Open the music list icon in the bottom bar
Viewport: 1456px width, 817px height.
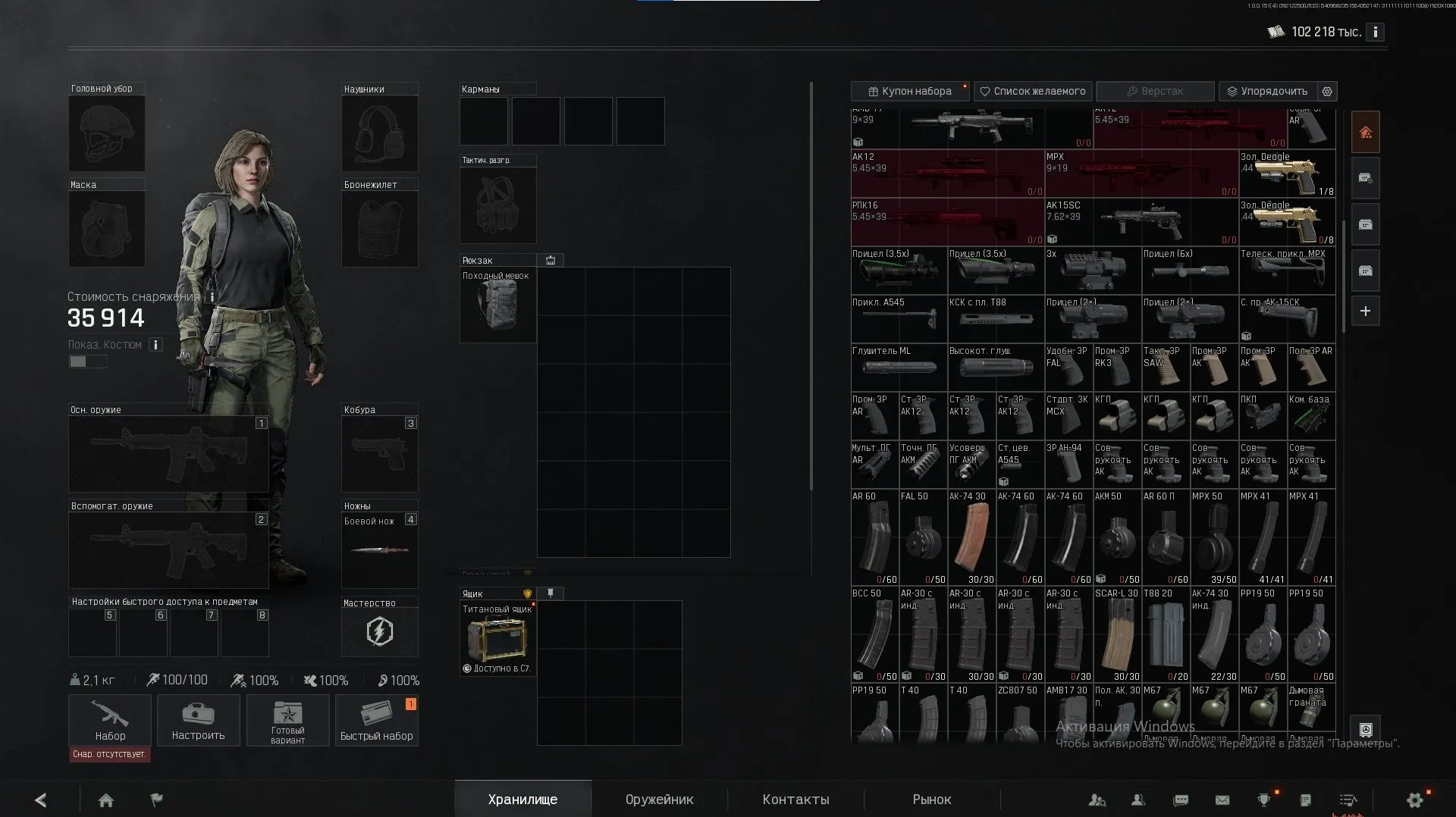click(1348, 800)
